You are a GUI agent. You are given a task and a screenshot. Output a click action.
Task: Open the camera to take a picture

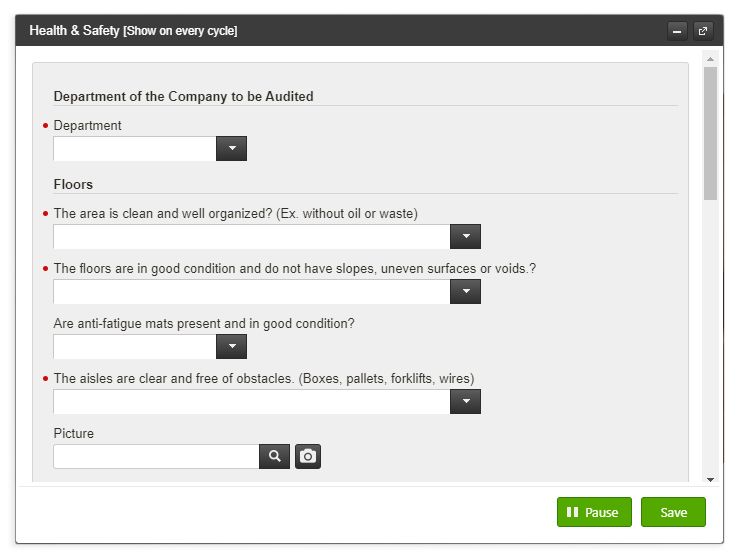pyautogui.click(x=308, y=457)
